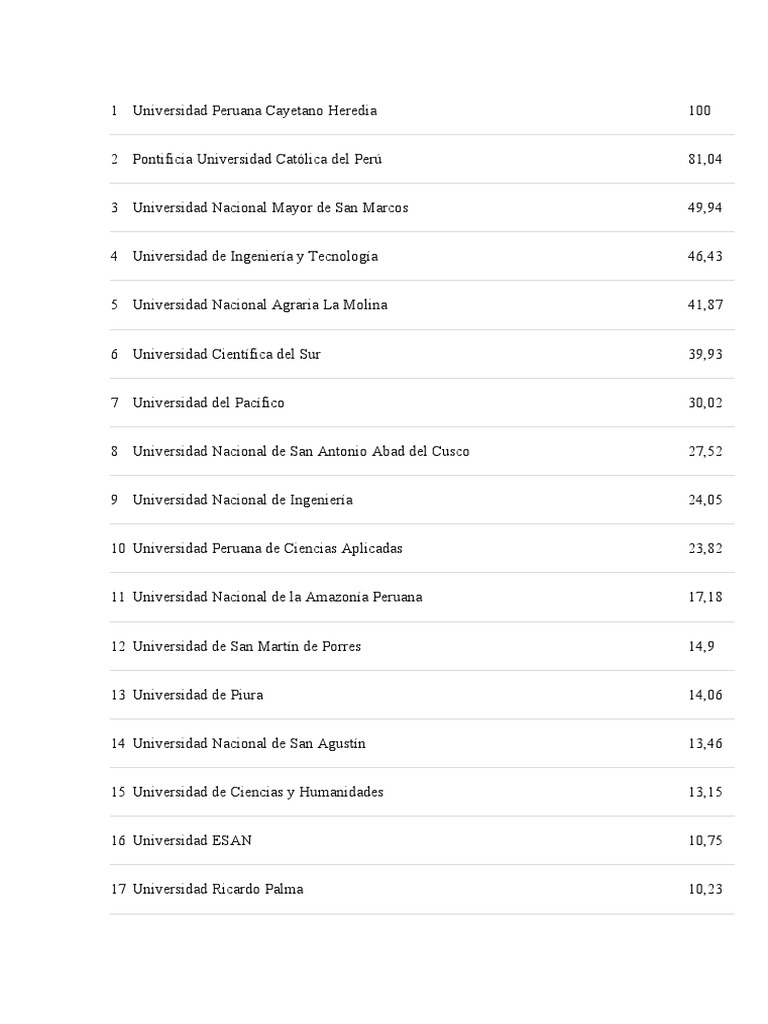Viewport: 768px width, 1024px height.
Task: Select Universidad Nacional de San Agustín
Action: click(249, 743)
